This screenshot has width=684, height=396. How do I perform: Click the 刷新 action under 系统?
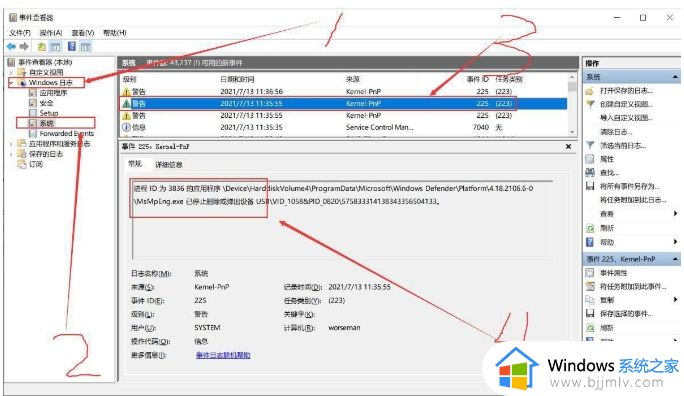[x=607, y=228]
